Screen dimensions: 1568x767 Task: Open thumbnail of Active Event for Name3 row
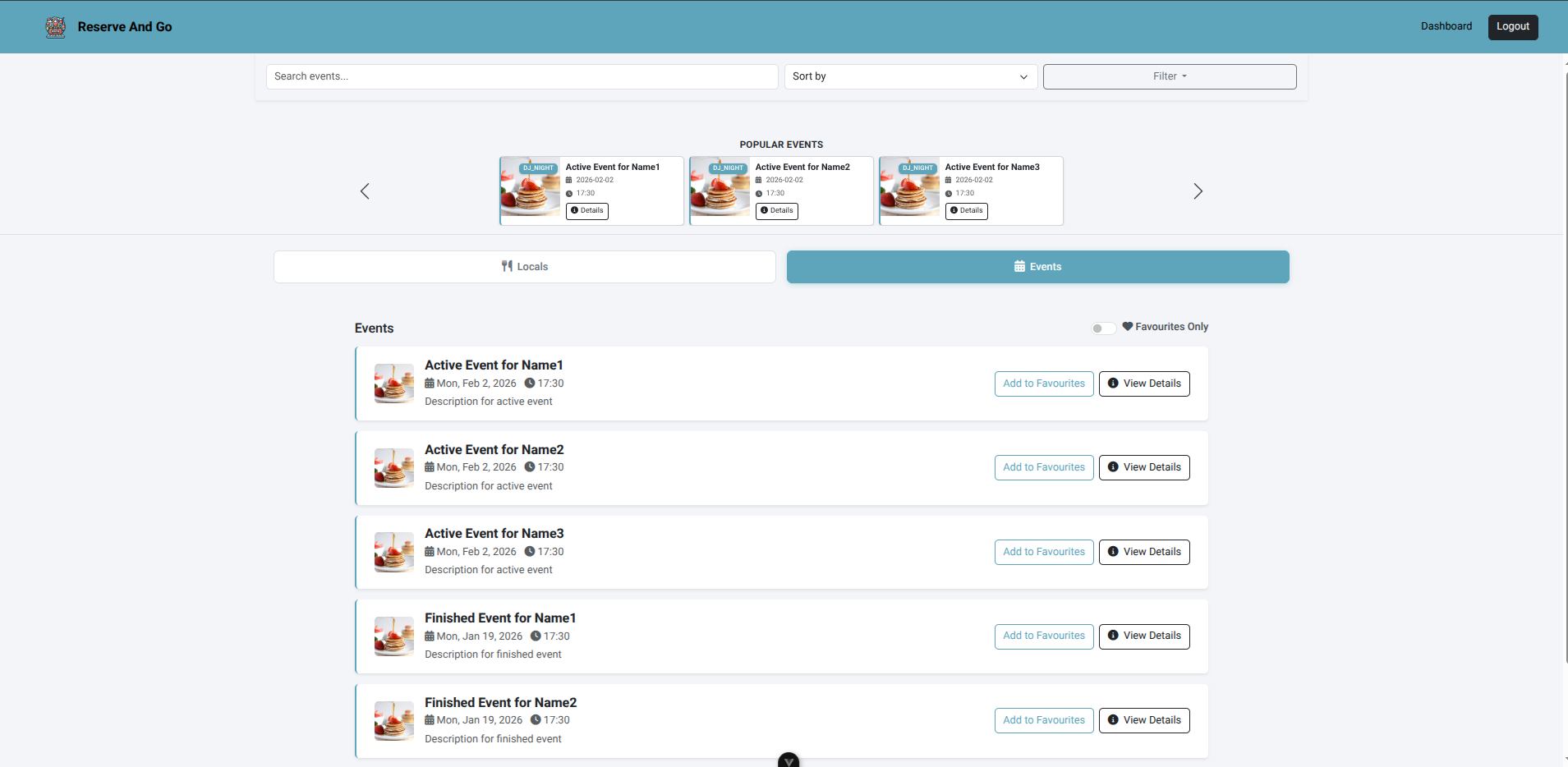point(394,552)
